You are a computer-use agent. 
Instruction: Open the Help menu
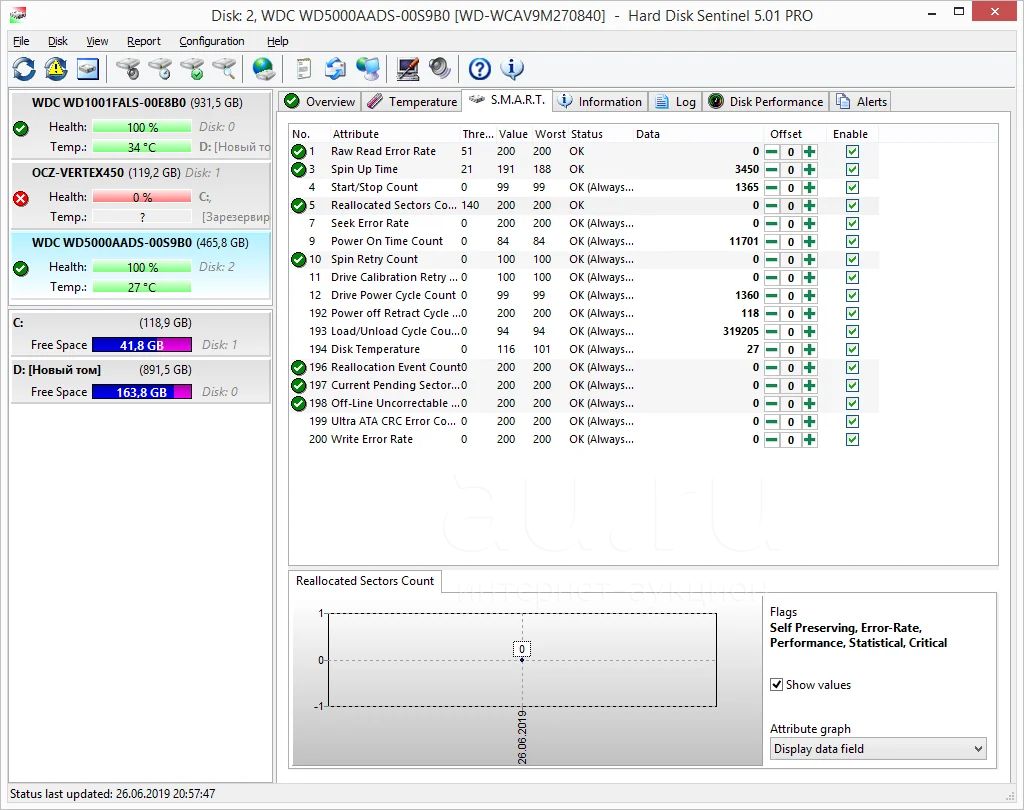278,41
